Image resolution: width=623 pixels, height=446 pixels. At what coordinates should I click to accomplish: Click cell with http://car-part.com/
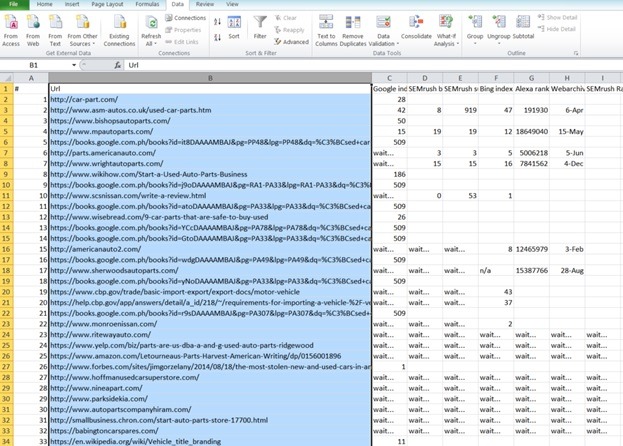[210, 99]
